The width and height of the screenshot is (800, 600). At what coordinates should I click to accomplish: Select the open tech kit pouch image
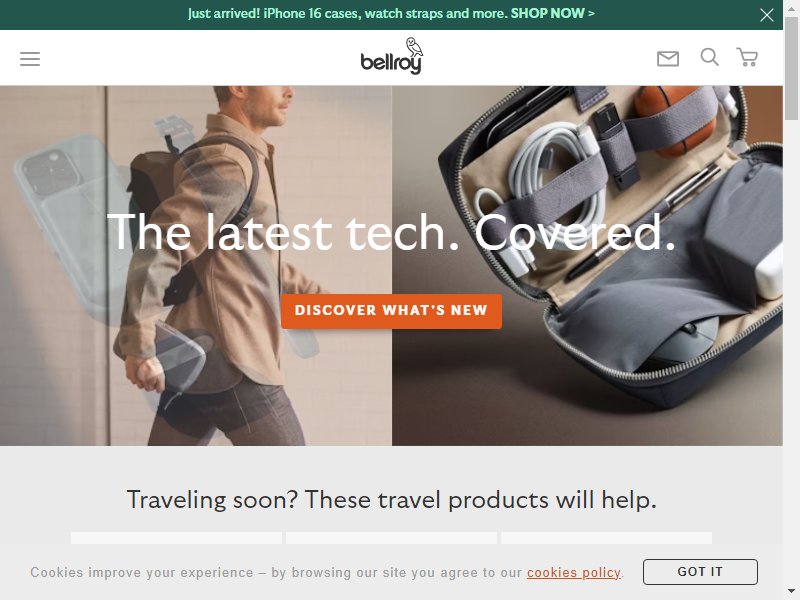pos(587,265)
